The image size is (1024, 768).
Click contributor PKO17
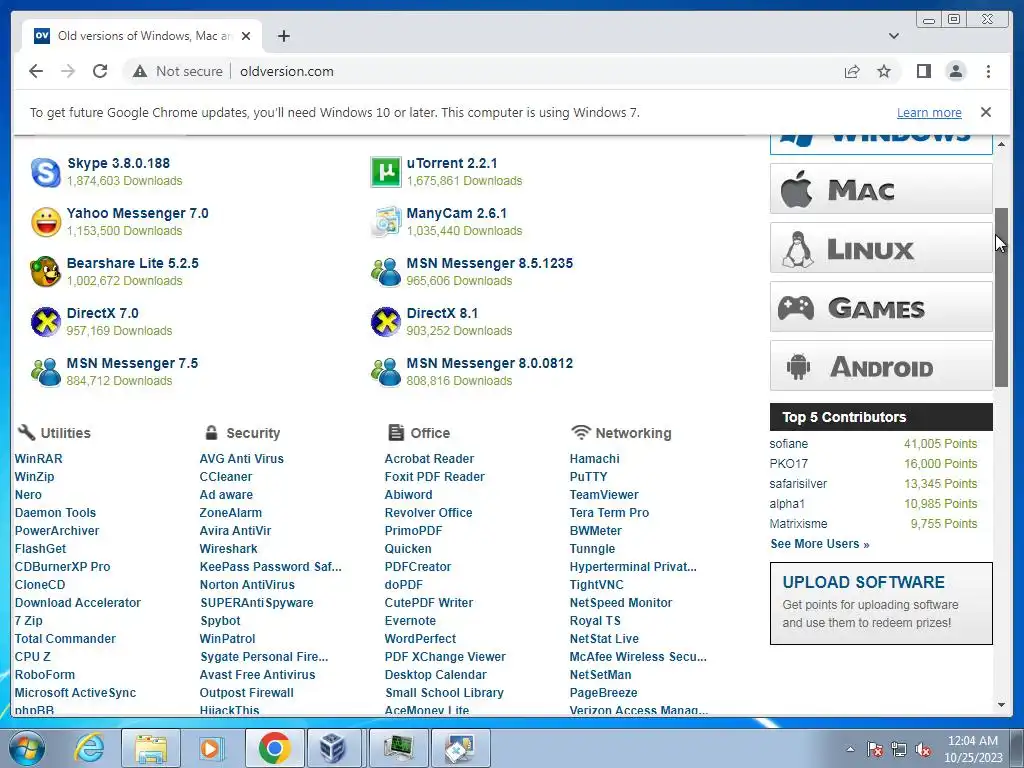pyautogui.click(x=788, y=464)
